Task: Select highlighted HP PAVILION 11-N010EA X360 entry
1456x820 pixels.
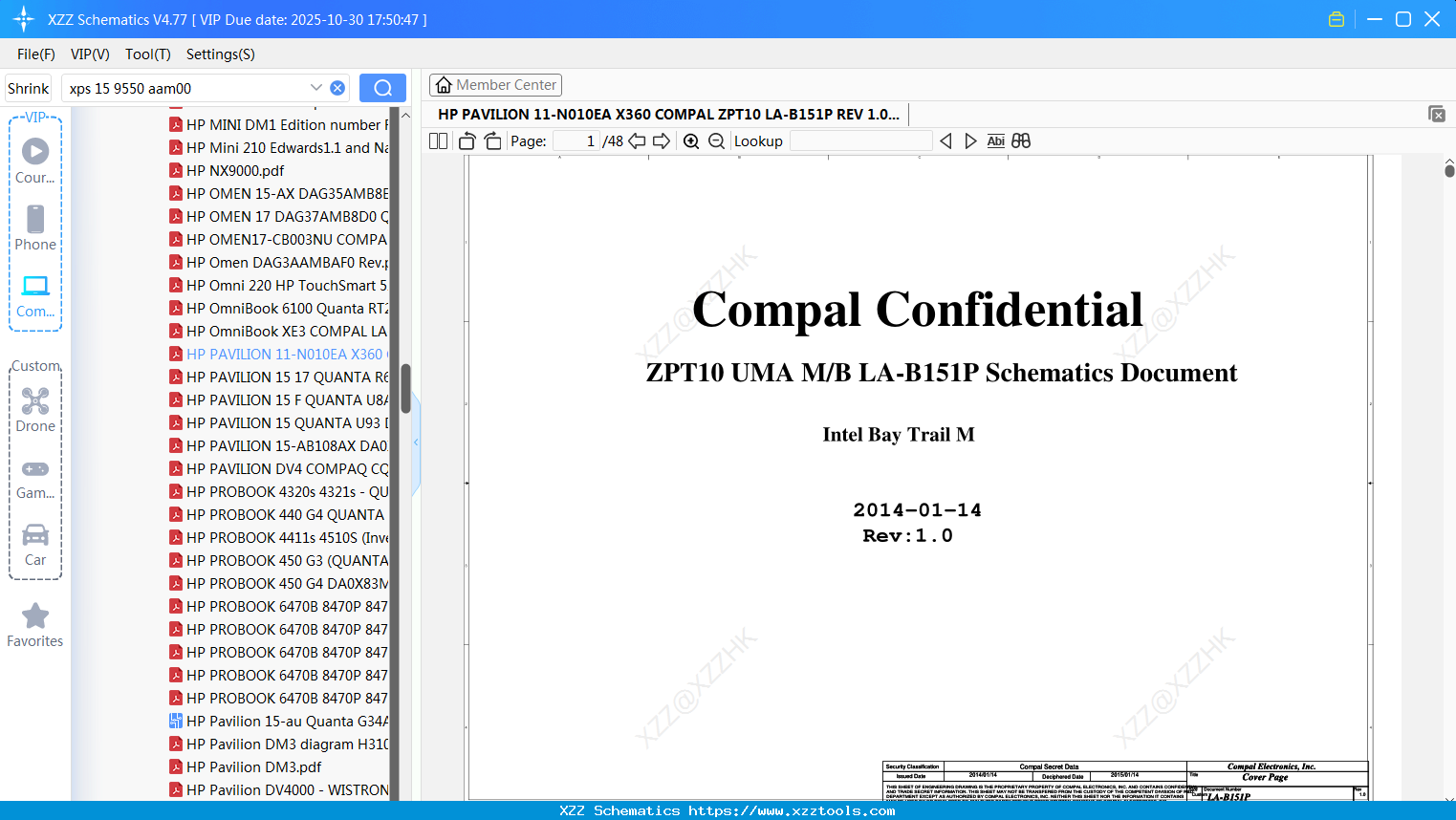Action: 279,354
